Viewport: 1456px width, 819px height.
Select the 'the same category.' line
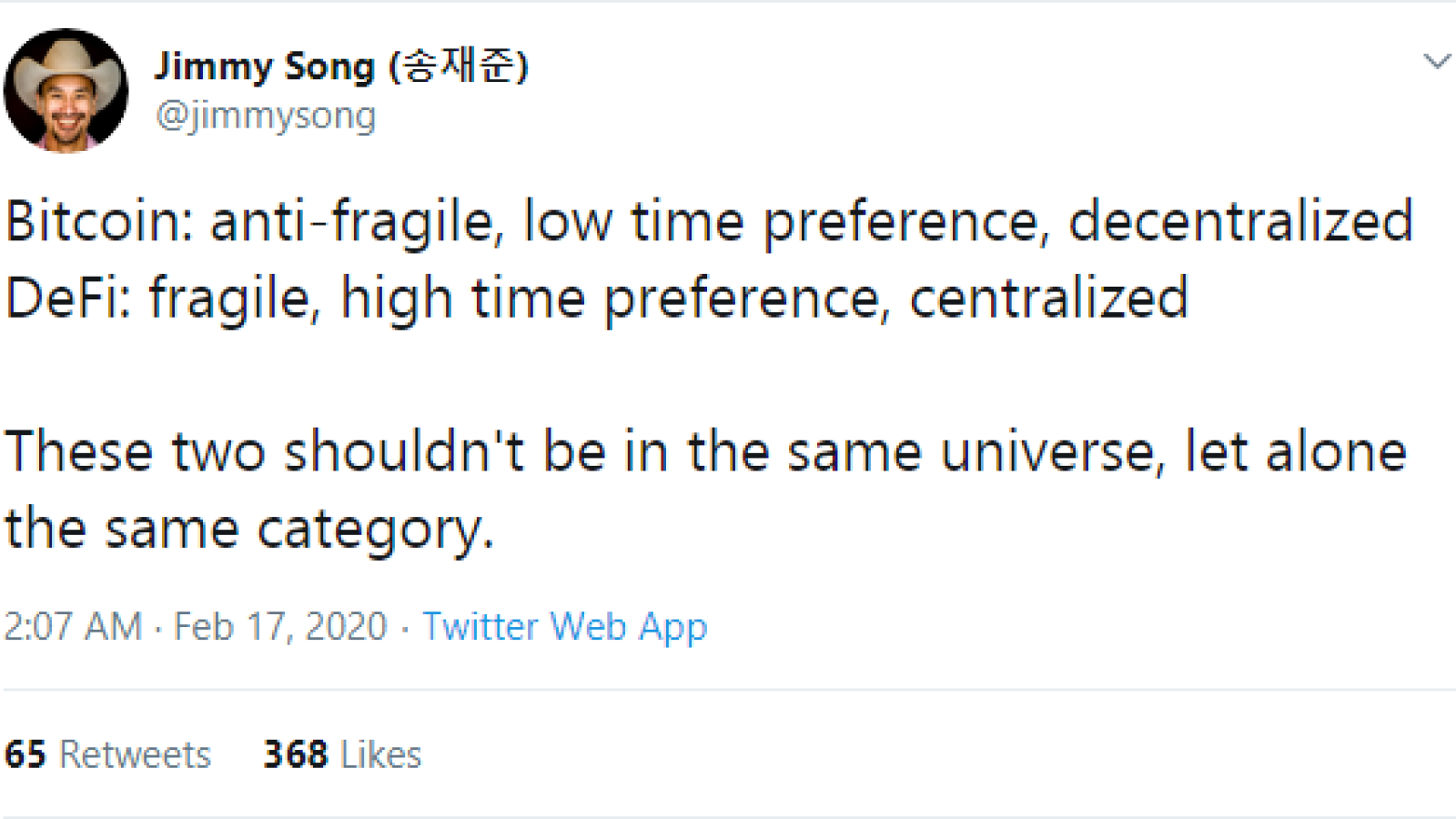coord(249,530)
